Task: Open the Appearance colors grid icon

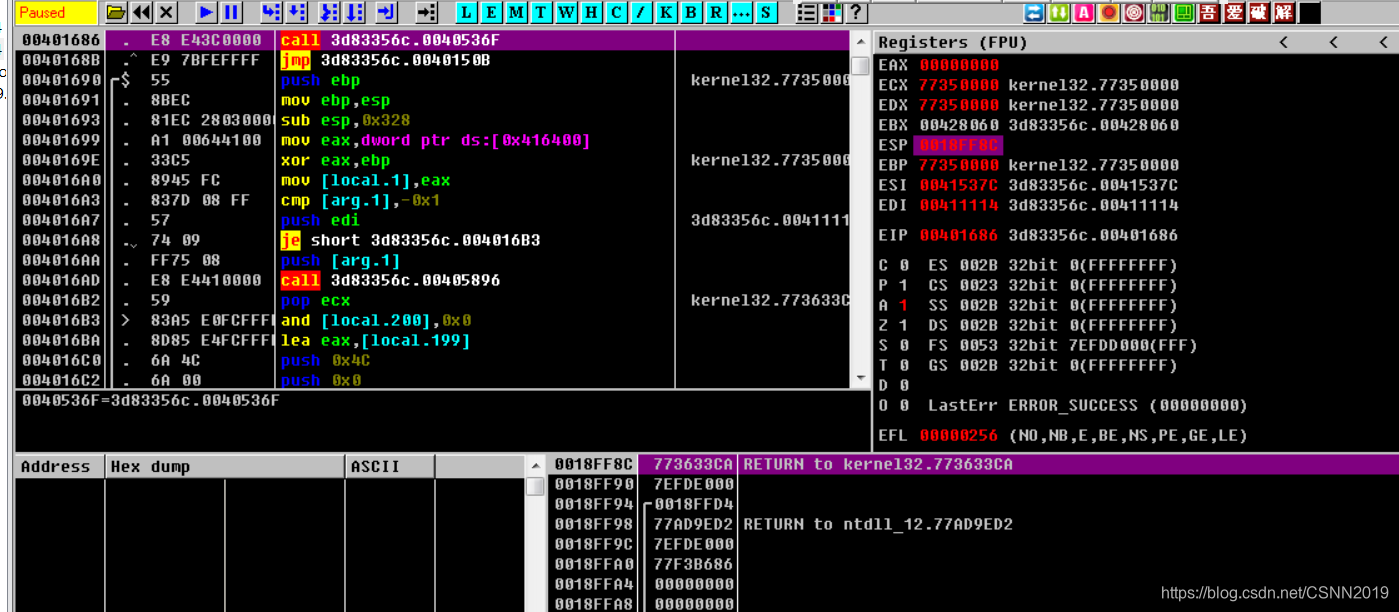Action: pyautogui.click(x=831, y=13)
